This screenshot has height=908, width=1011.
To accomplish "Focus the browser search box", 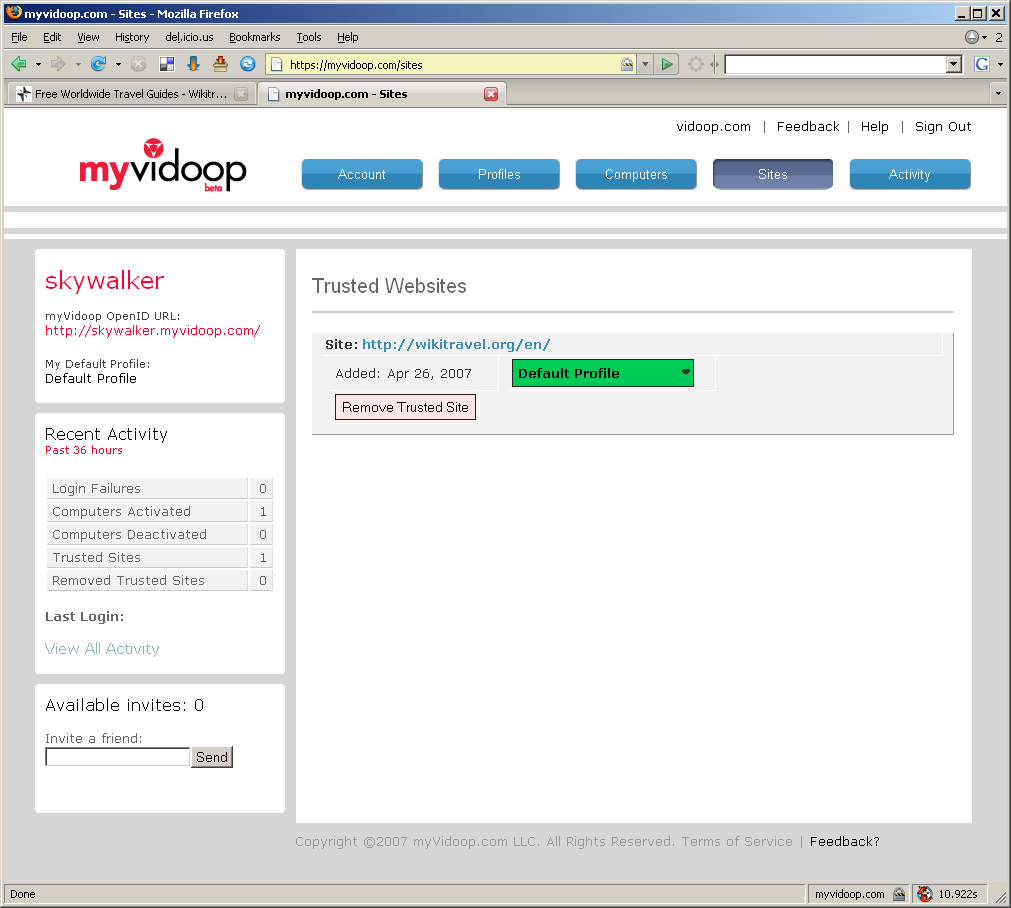I will click(836, 64).
